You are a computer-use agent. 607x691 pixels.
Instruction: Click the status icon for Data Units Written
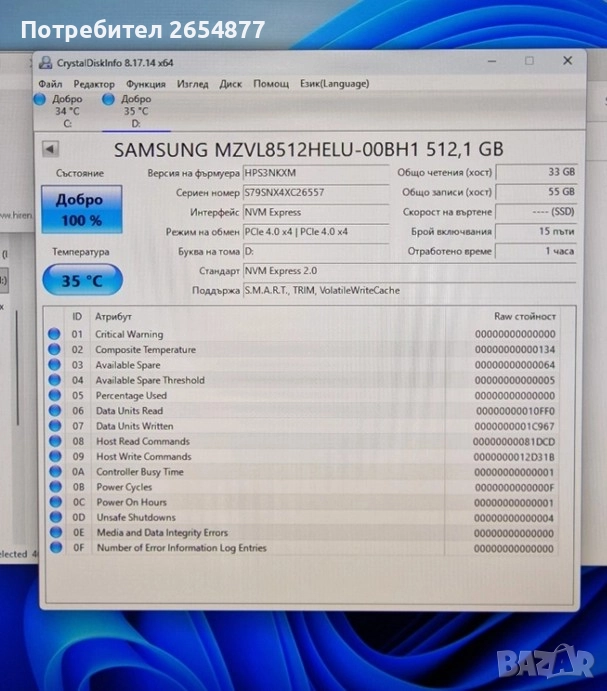click(x=54, y=426)
